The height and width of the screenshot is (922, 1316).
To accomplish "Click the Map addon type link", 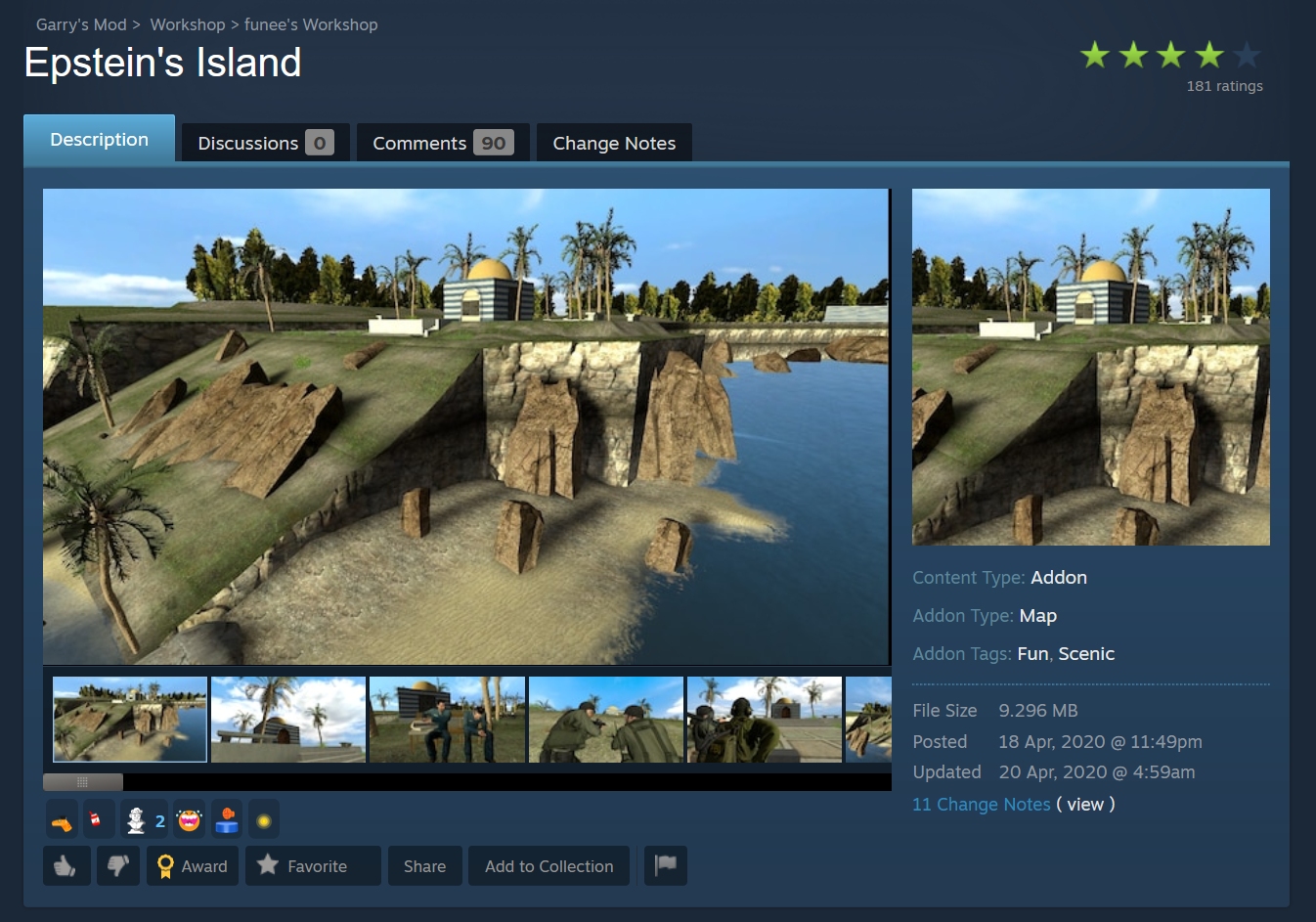I will (1037, 615).
